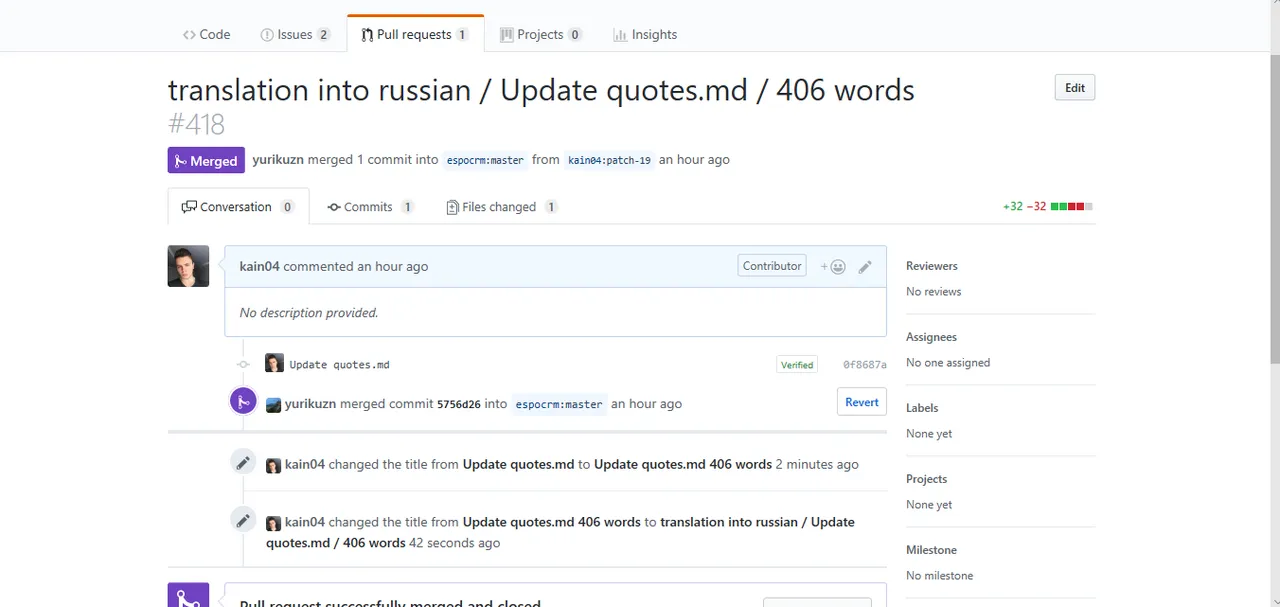Click yurikuzn's small avatar in the merge event
The height and width of the screenshot is (607, 1280).
pos(273,405)
